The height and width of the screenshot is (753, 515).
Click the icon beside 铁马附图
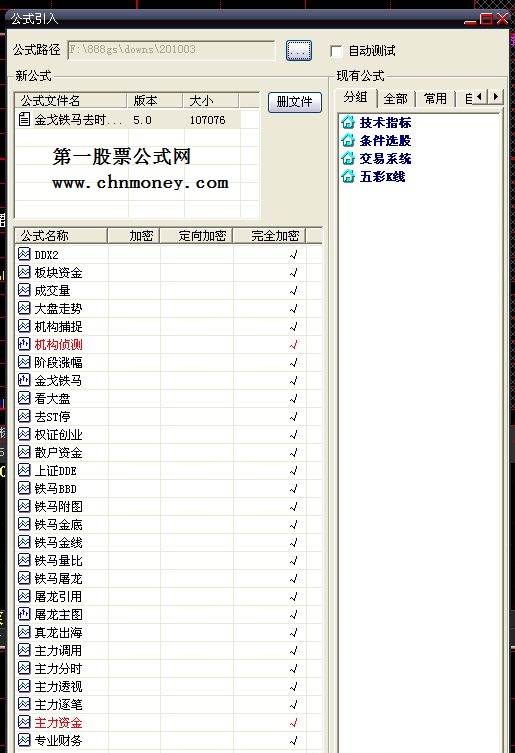click(x=24, y=506)
